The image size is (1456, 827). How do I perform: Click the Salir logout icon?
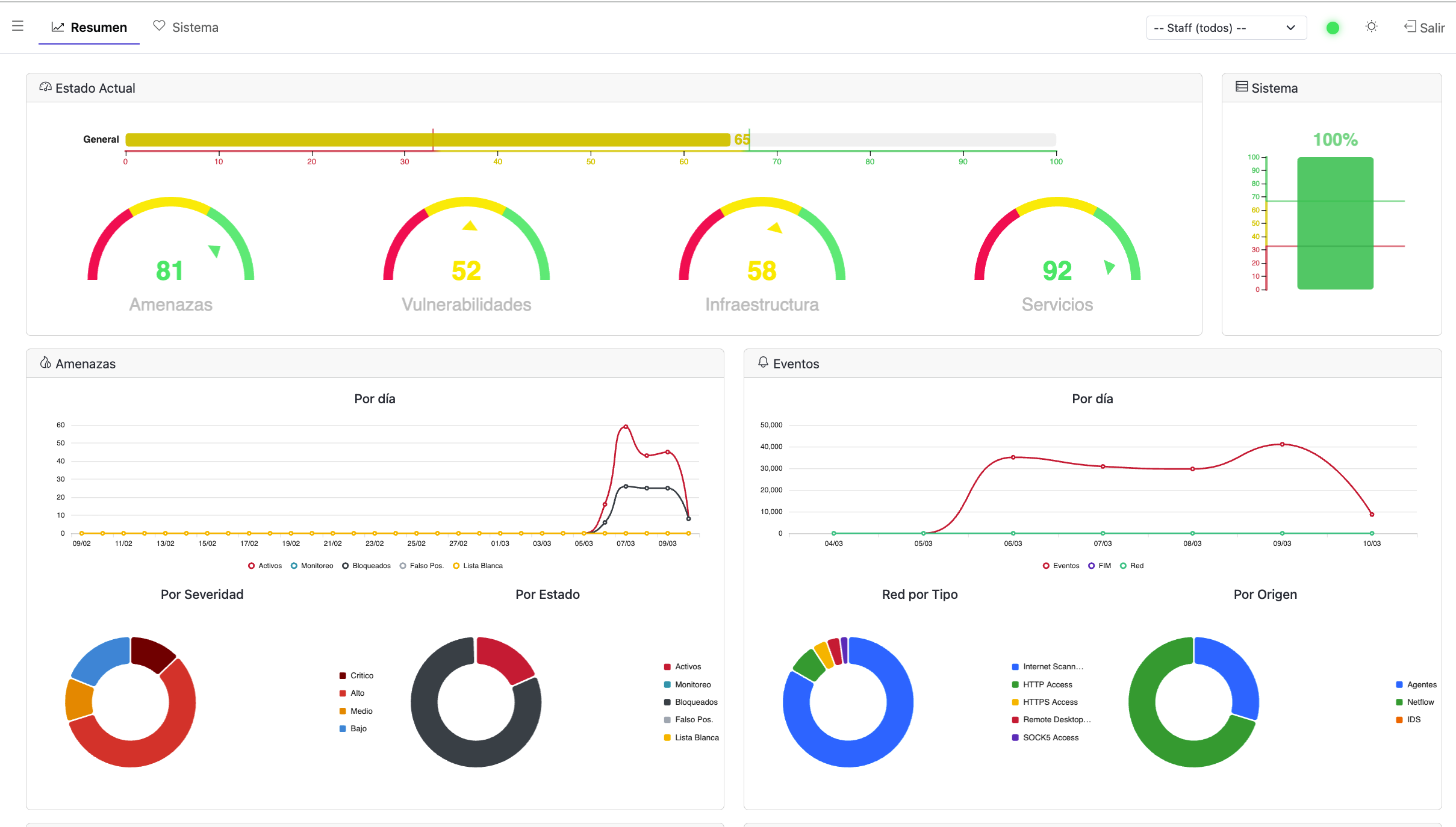(1410, 26)
